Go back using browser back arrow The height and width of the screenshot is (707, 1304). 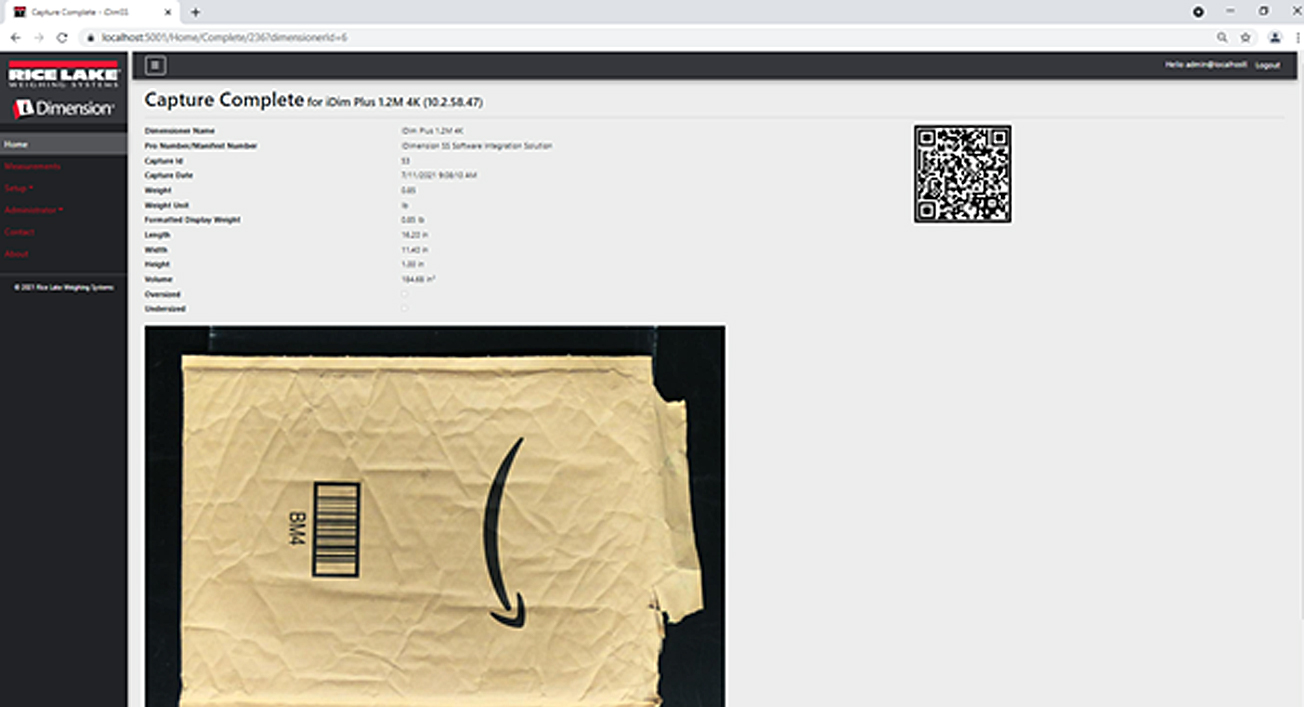pos(15,37)
